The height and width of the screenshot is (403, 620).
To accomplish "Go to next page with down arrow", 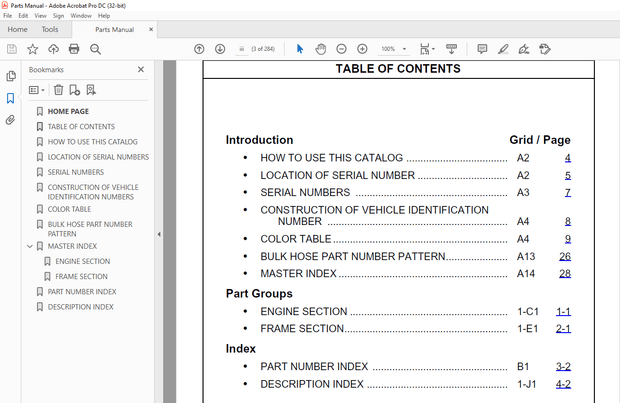I will 220,49.
